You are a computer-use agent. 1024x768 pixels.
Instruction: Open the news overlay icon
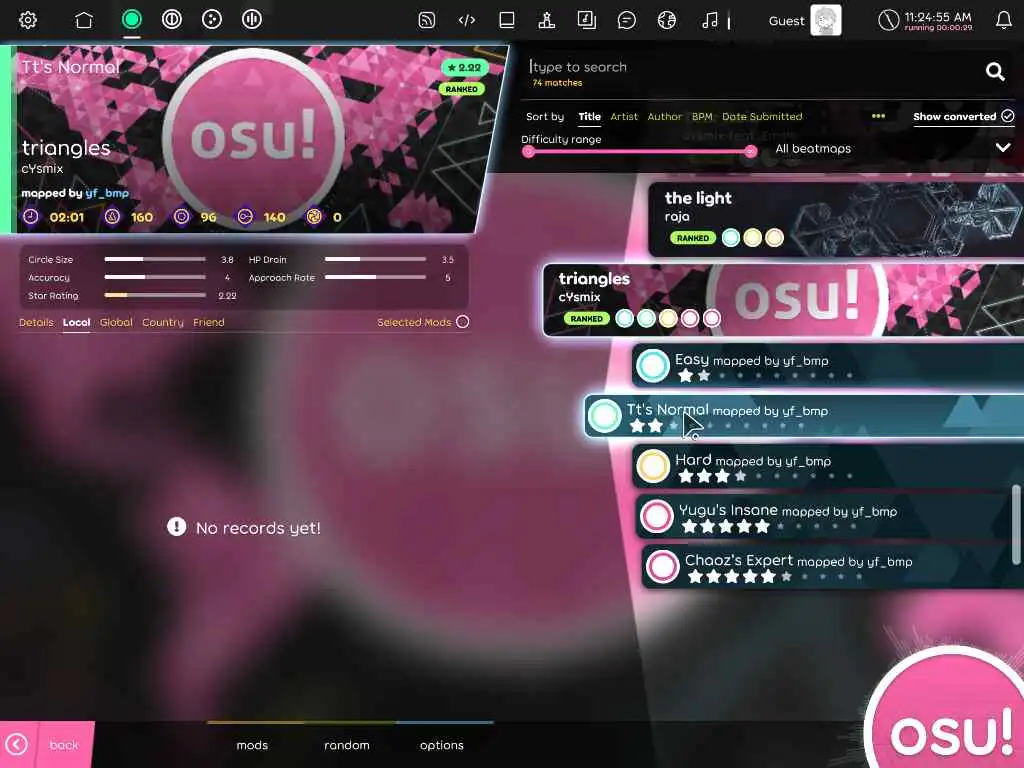click(x=426, y=20)
